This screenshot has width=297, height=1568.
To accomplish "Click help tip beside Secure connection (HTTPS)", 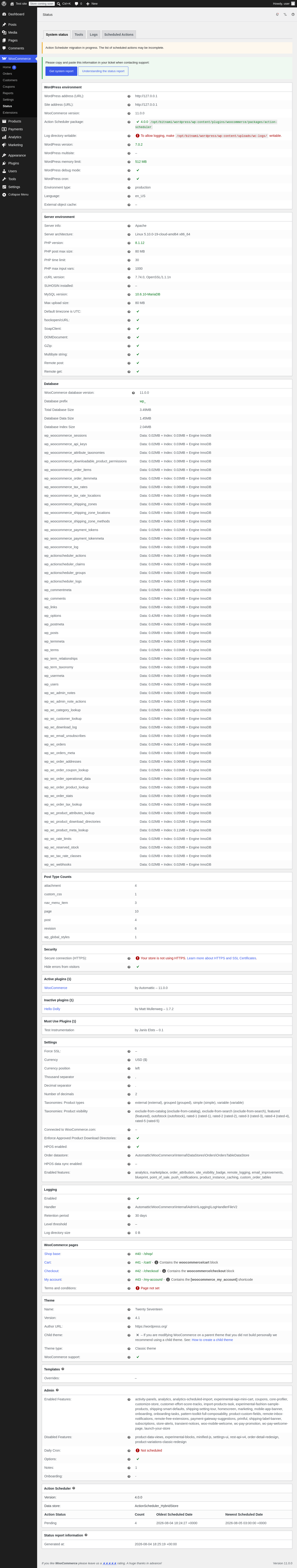I will 129,959.
